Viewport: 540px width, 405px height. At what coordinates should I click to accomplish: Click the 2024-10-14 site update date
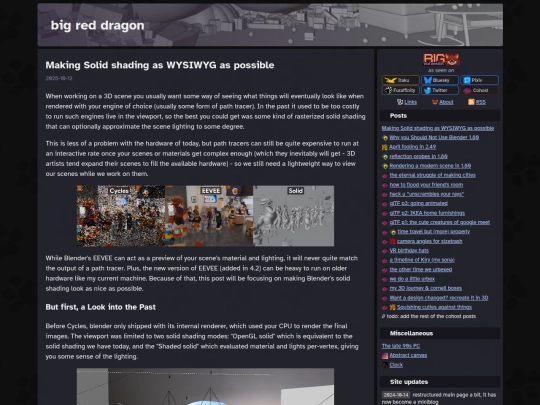[396, 395]
